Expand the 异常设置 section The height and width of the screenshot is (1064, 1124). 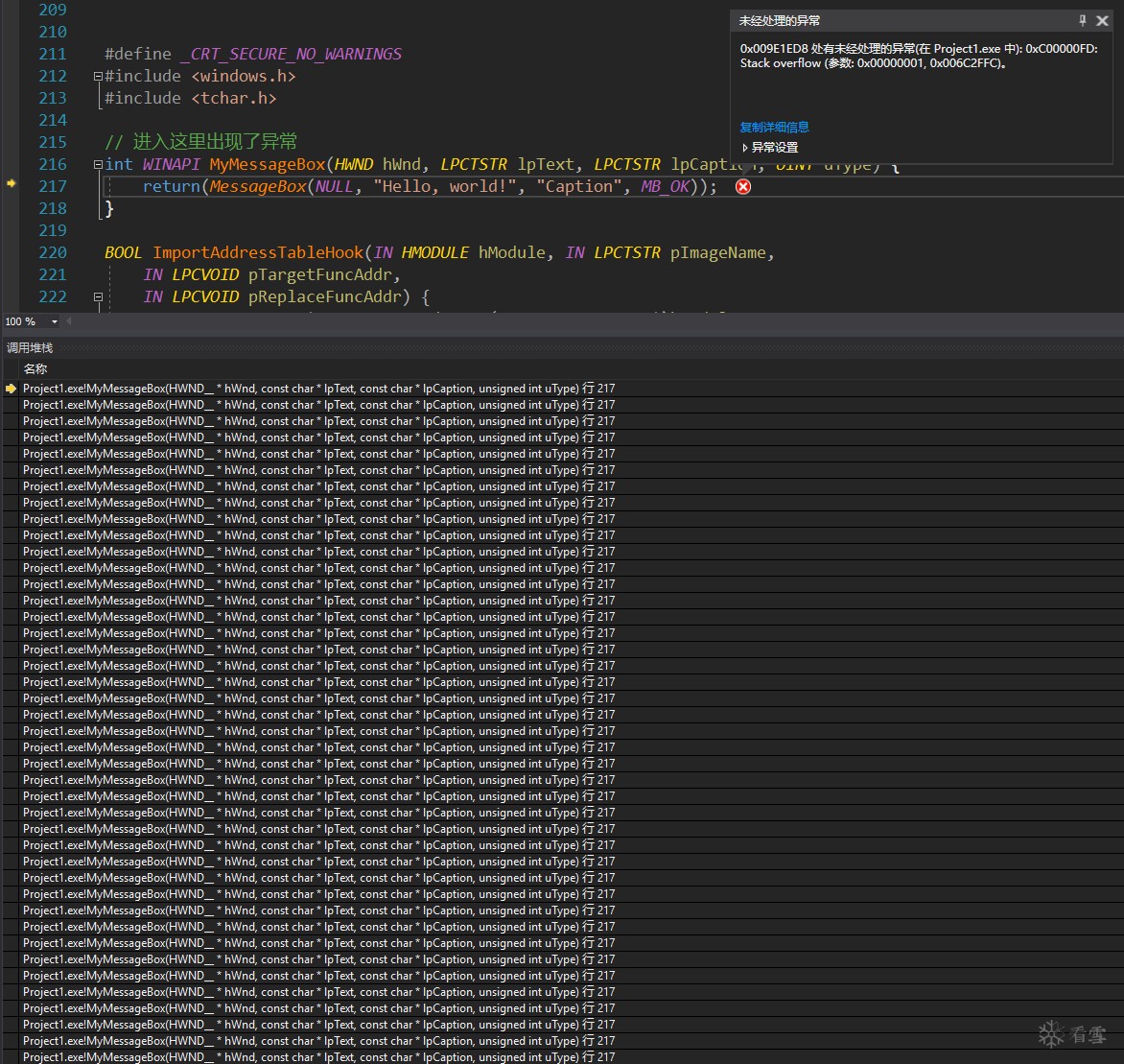746,148
